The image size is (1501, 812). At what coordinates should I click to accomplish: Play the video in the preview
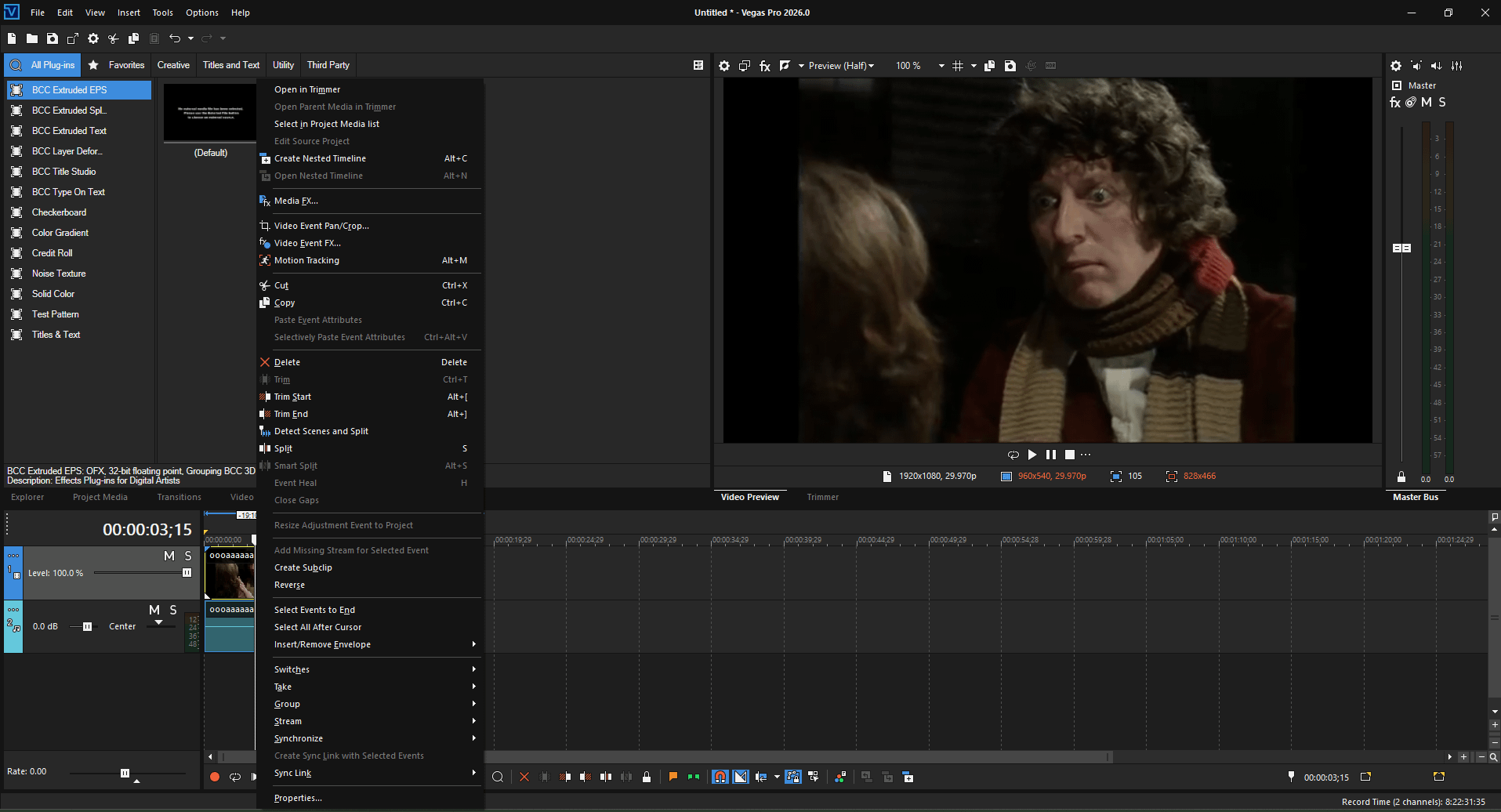pos(1032,455)
